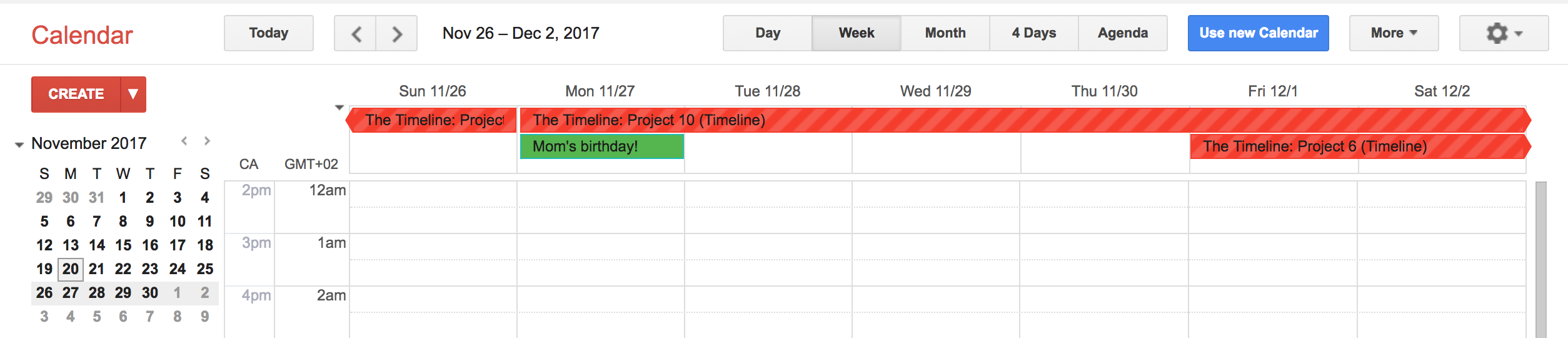Switch to Agenda view

[x=1123, y=33]
